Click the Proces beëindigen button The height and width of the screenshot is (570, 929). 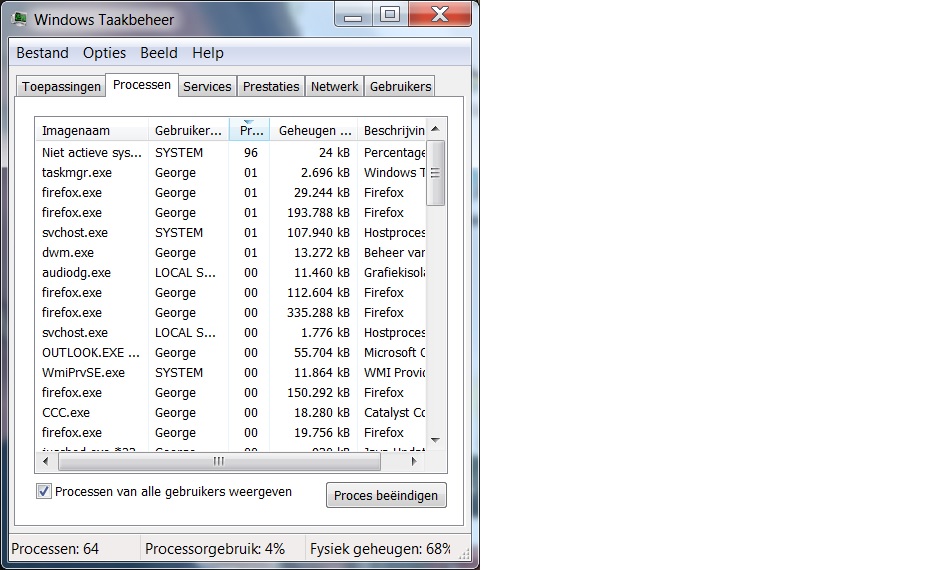[x=386, y=495]
